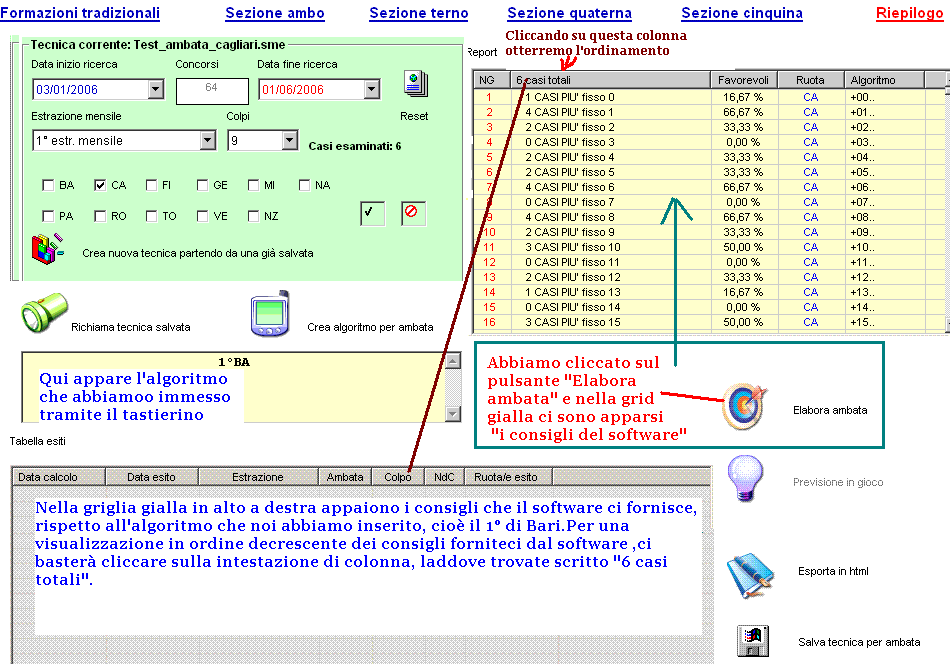Click the NG column header

[491, 80]
